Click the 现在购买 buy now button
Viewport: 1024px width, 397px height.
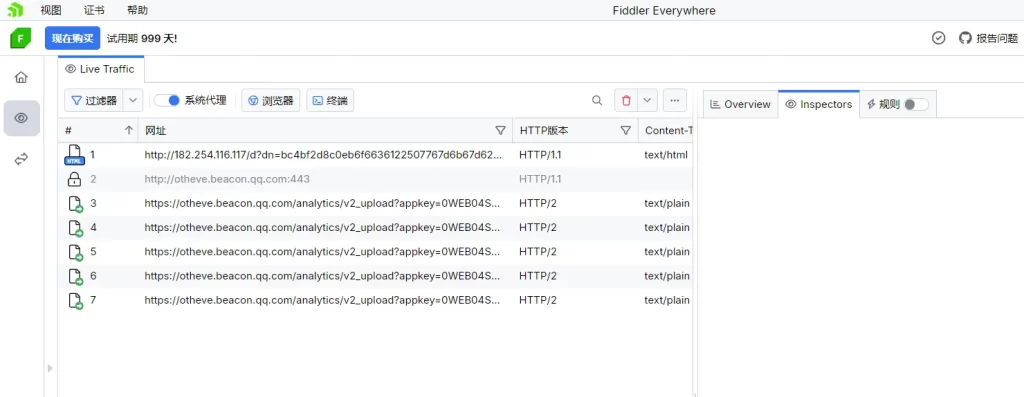click(x=72, y=39)
